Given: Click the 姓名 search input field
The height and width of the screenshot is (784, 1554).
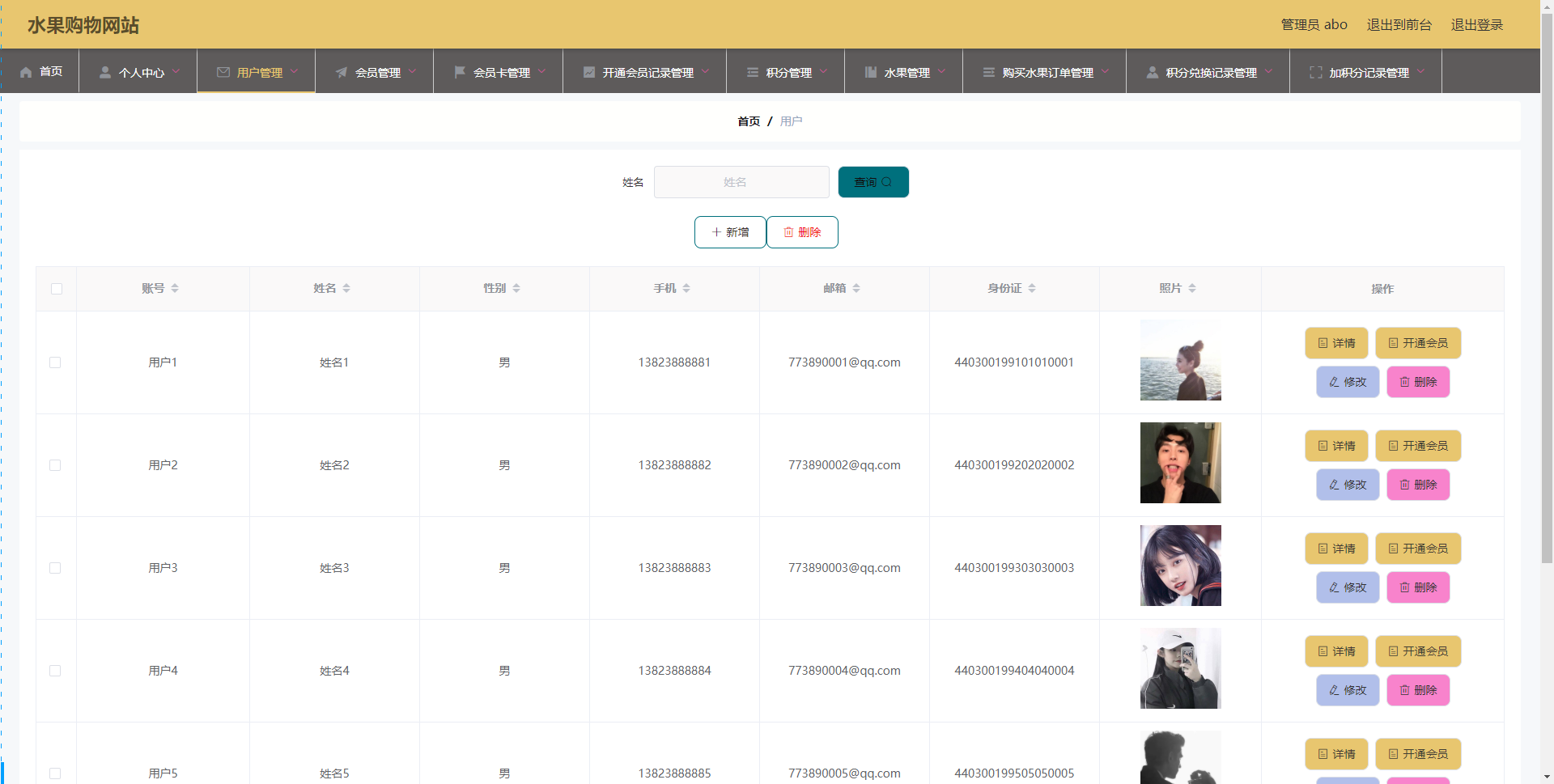Looking at the screenshot, I should tap(741, 182).
